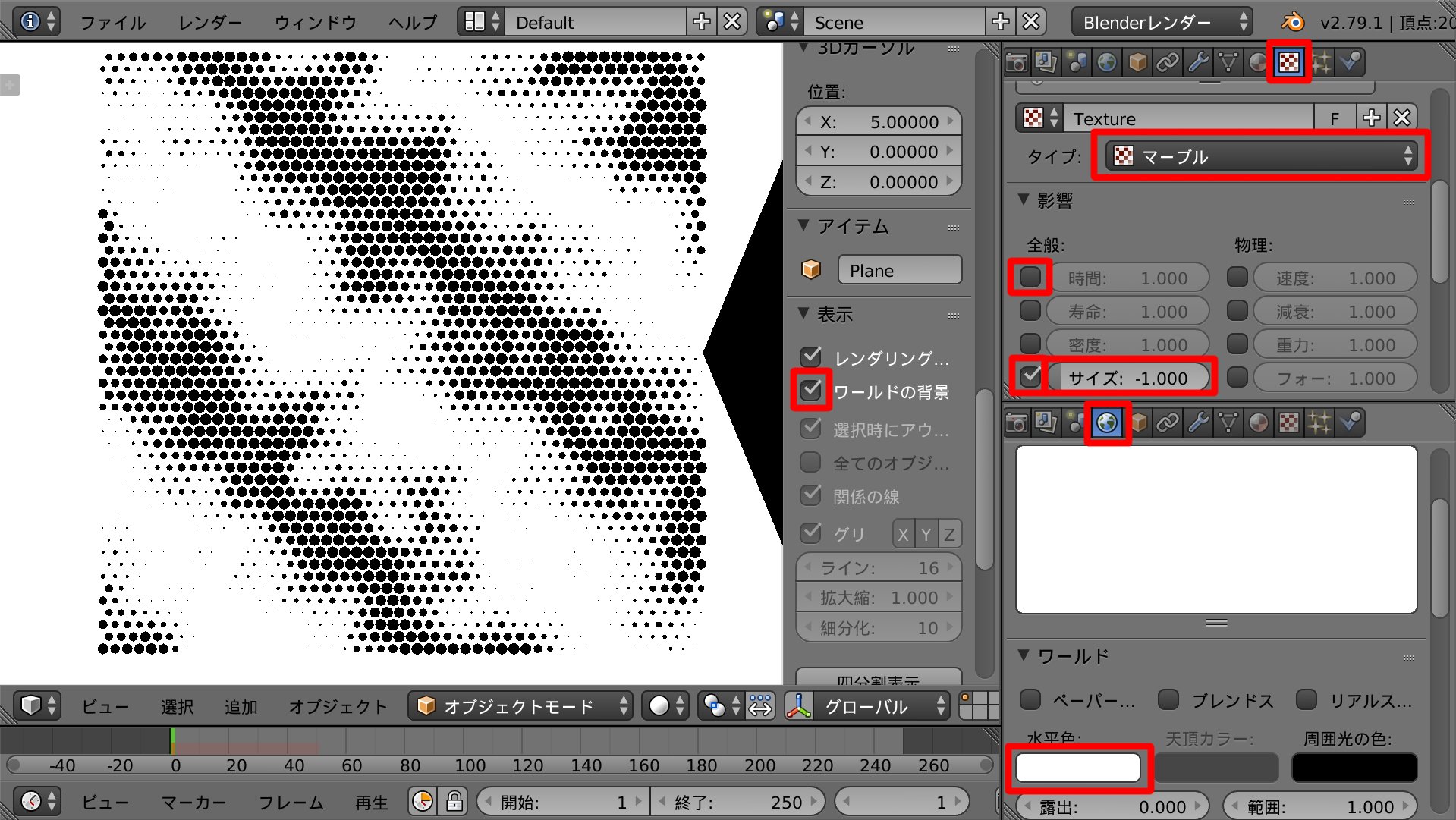
Task: Toggle ワールドの背景 checkbox
Action: (811, 391)
